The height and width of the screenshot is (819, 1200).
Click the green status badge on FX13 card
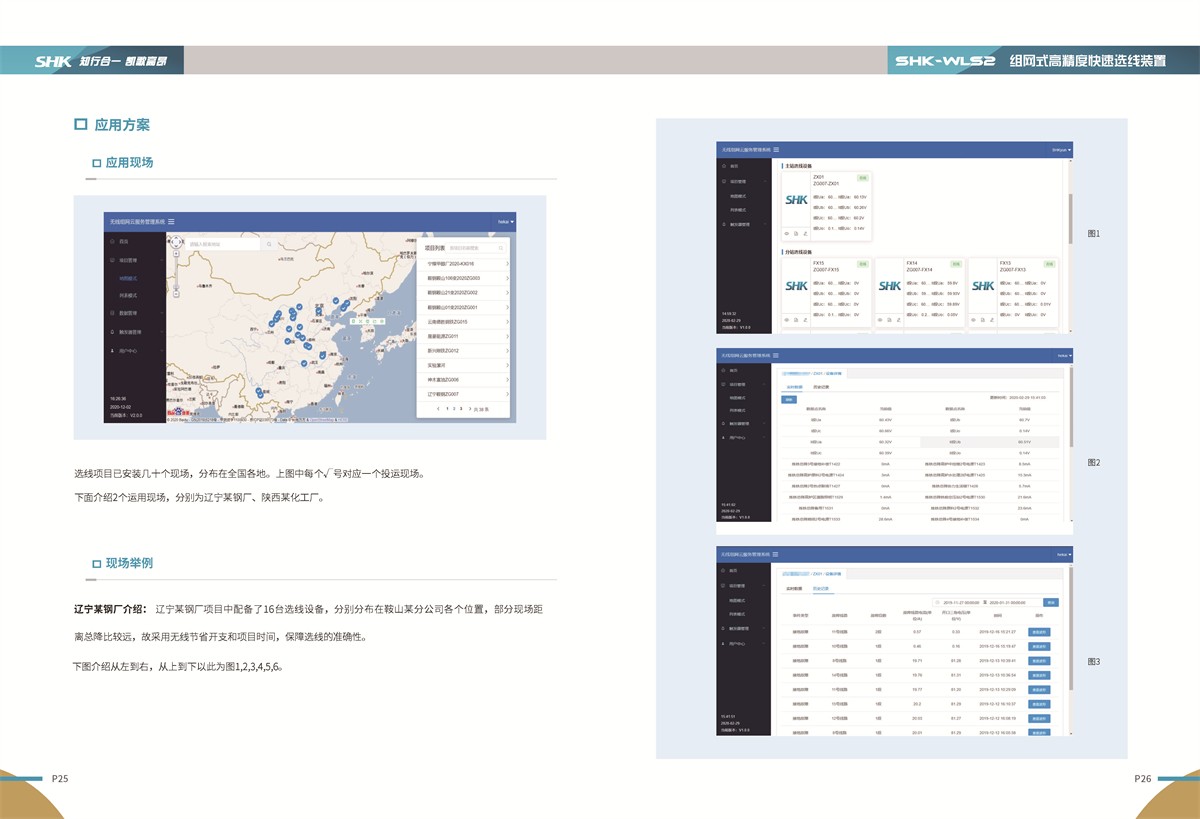coord(1049,264)
